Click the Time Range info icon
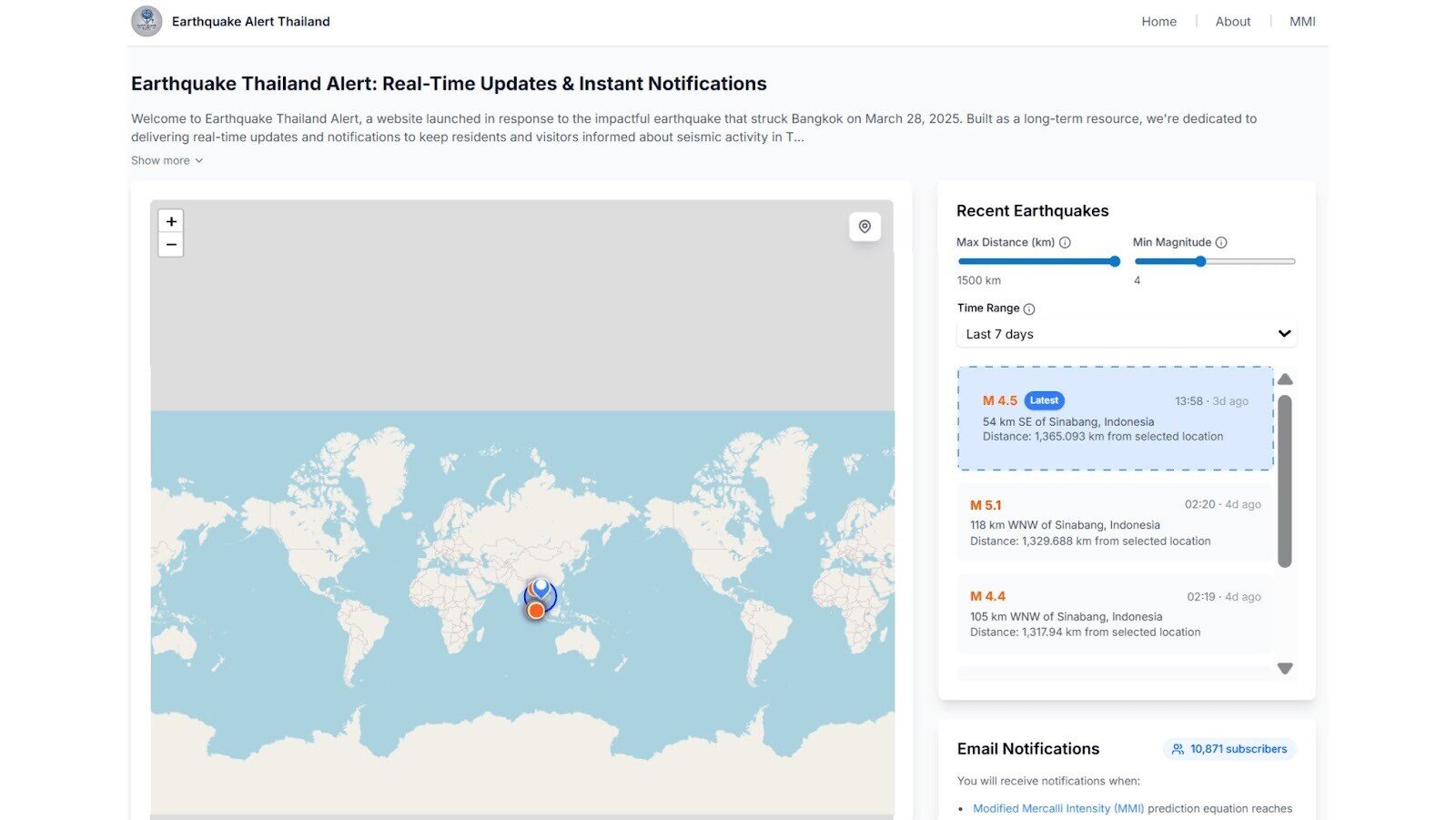This screenshot has height=820, width=1456. click(1028, 309)
